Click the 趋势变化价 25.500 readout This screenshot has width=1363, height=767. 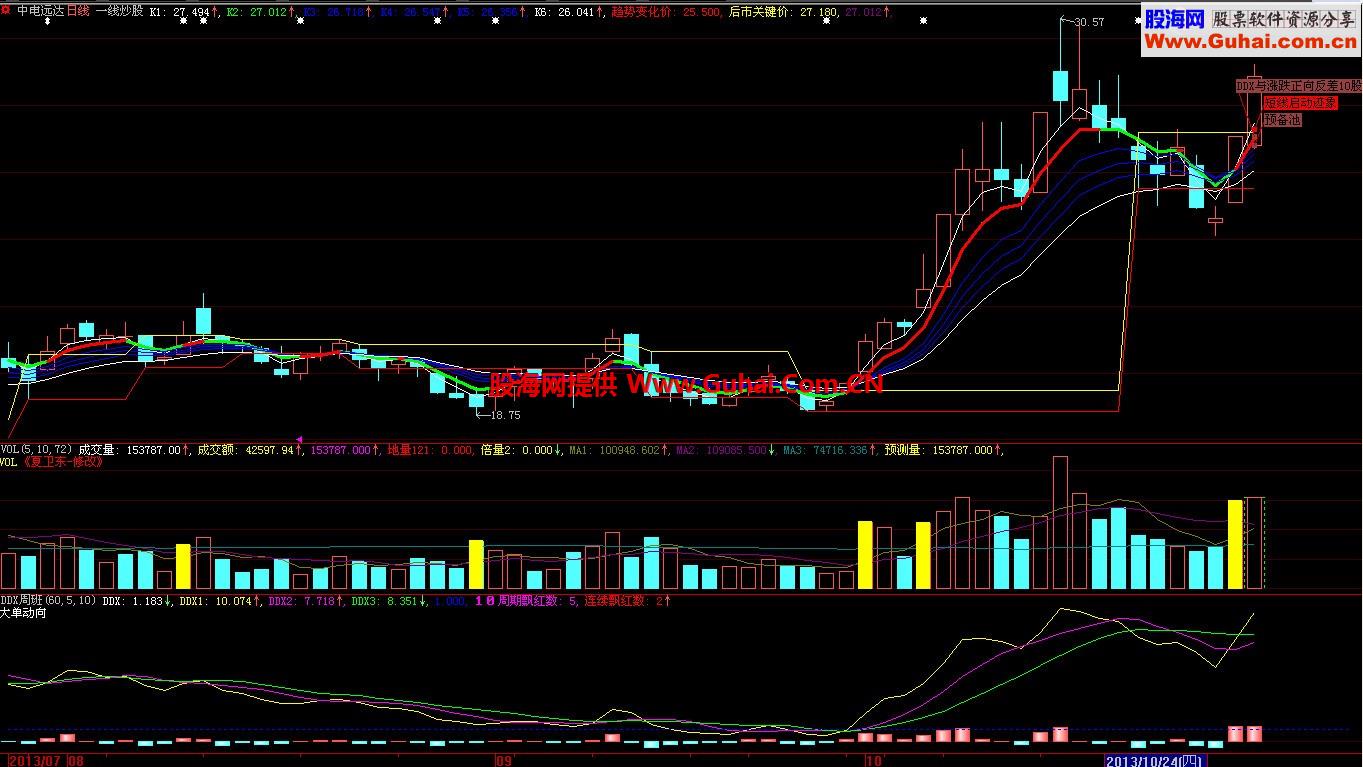pyautogui.click(x=664, y=12)
